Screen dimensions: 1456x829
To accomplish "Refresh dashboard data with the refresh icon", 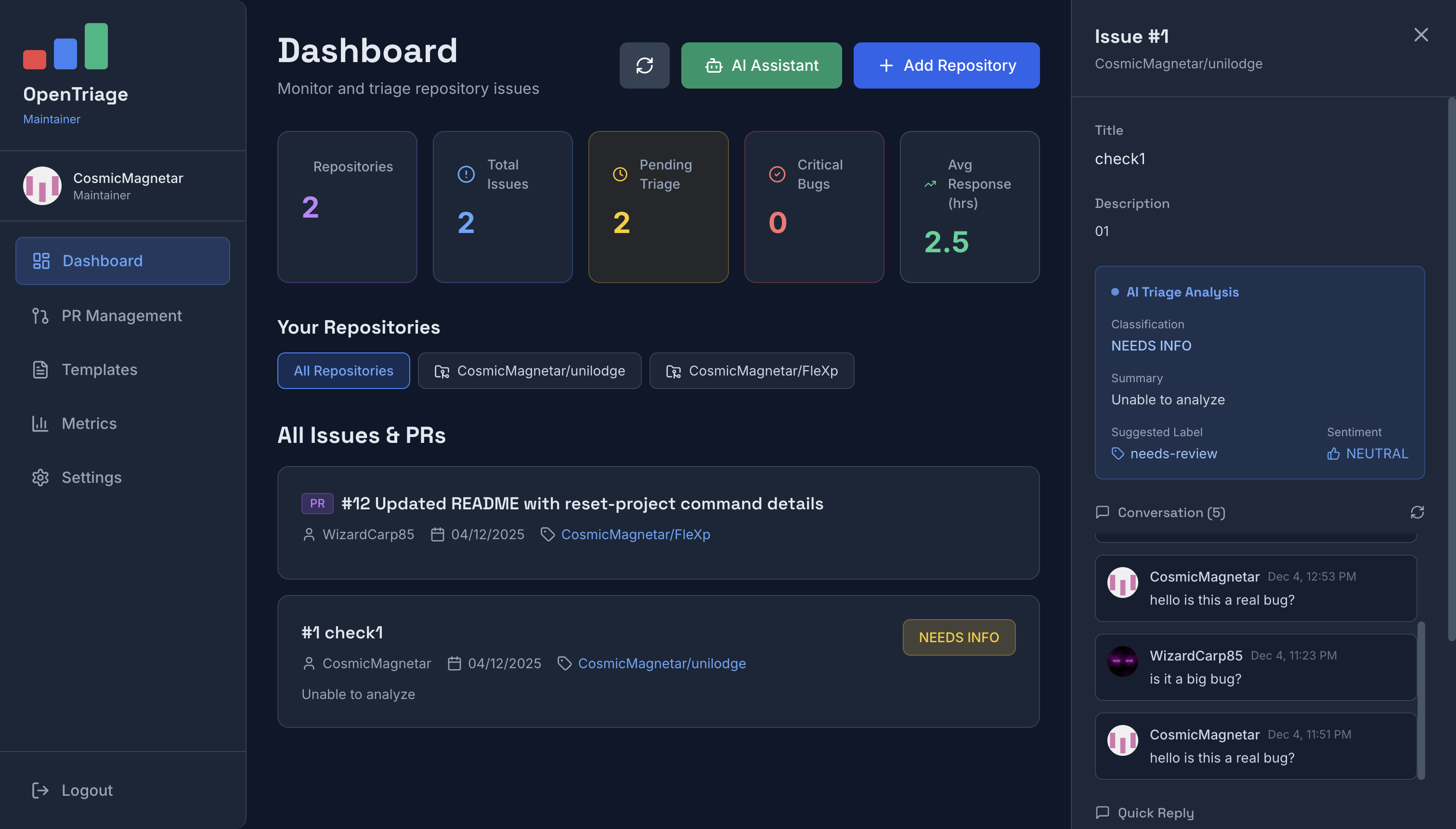I will [x=644, y=65].
